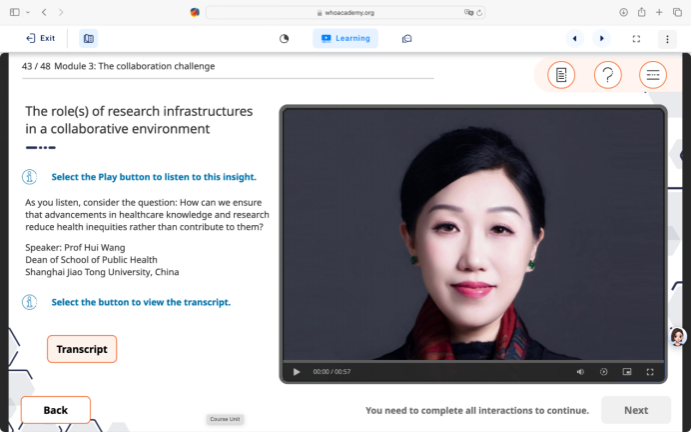Viewport: 692px width, 433px height.
Task: Play the Prof Hui Wang video
Action: pyautogui.click(x=297, y=372)
